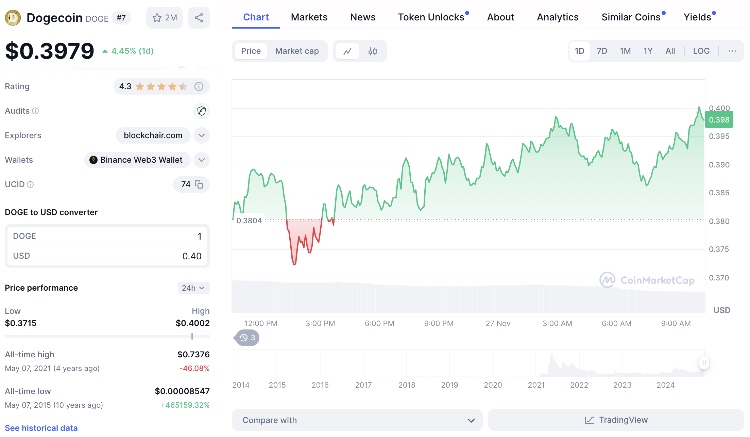750x437 pixels.
Task: Click the $0.3979 price heading
Action: coord(49,51)
